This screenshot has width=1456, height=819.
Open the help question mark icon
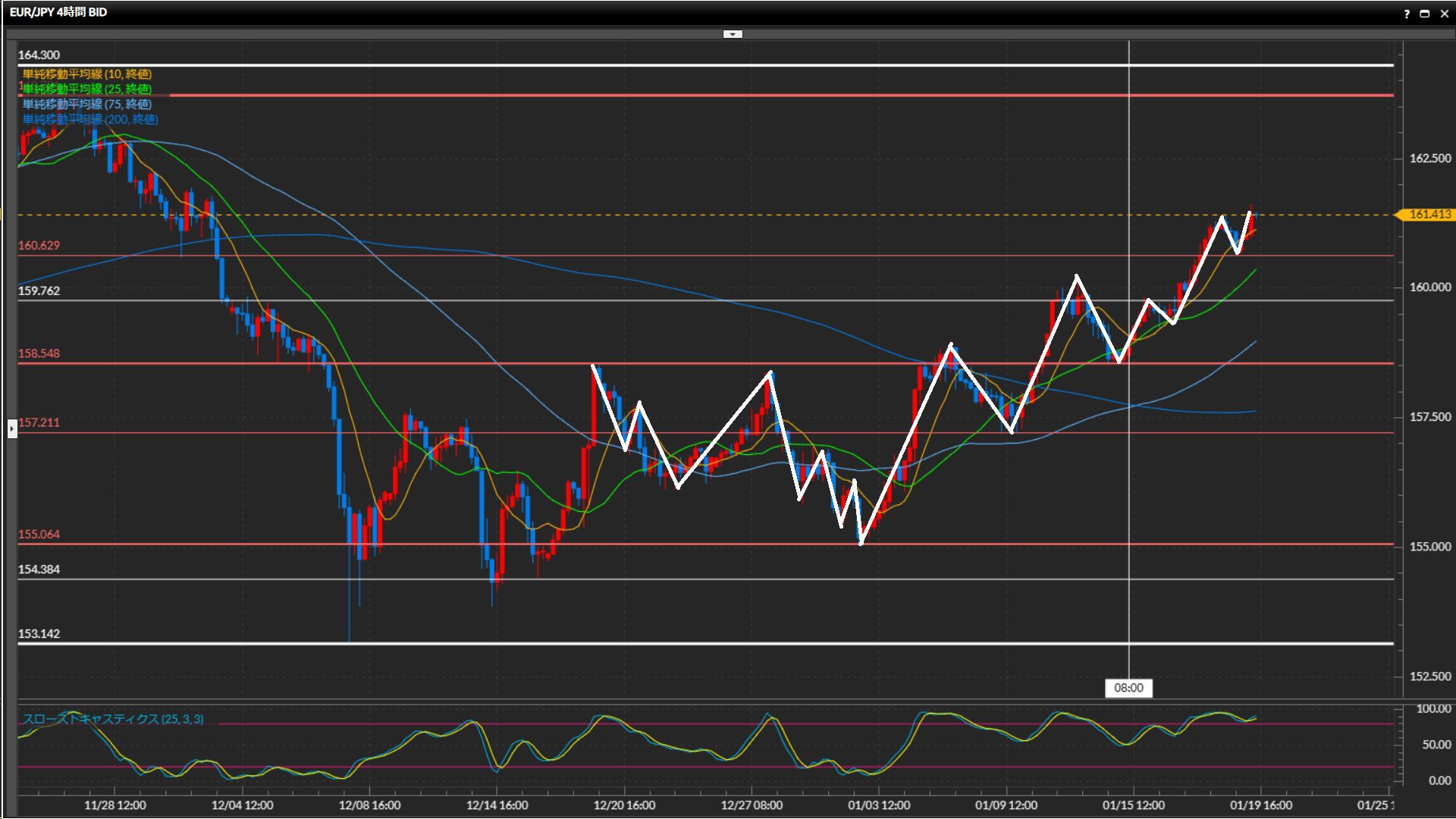pyautogui.click(x=1407, y=14)
